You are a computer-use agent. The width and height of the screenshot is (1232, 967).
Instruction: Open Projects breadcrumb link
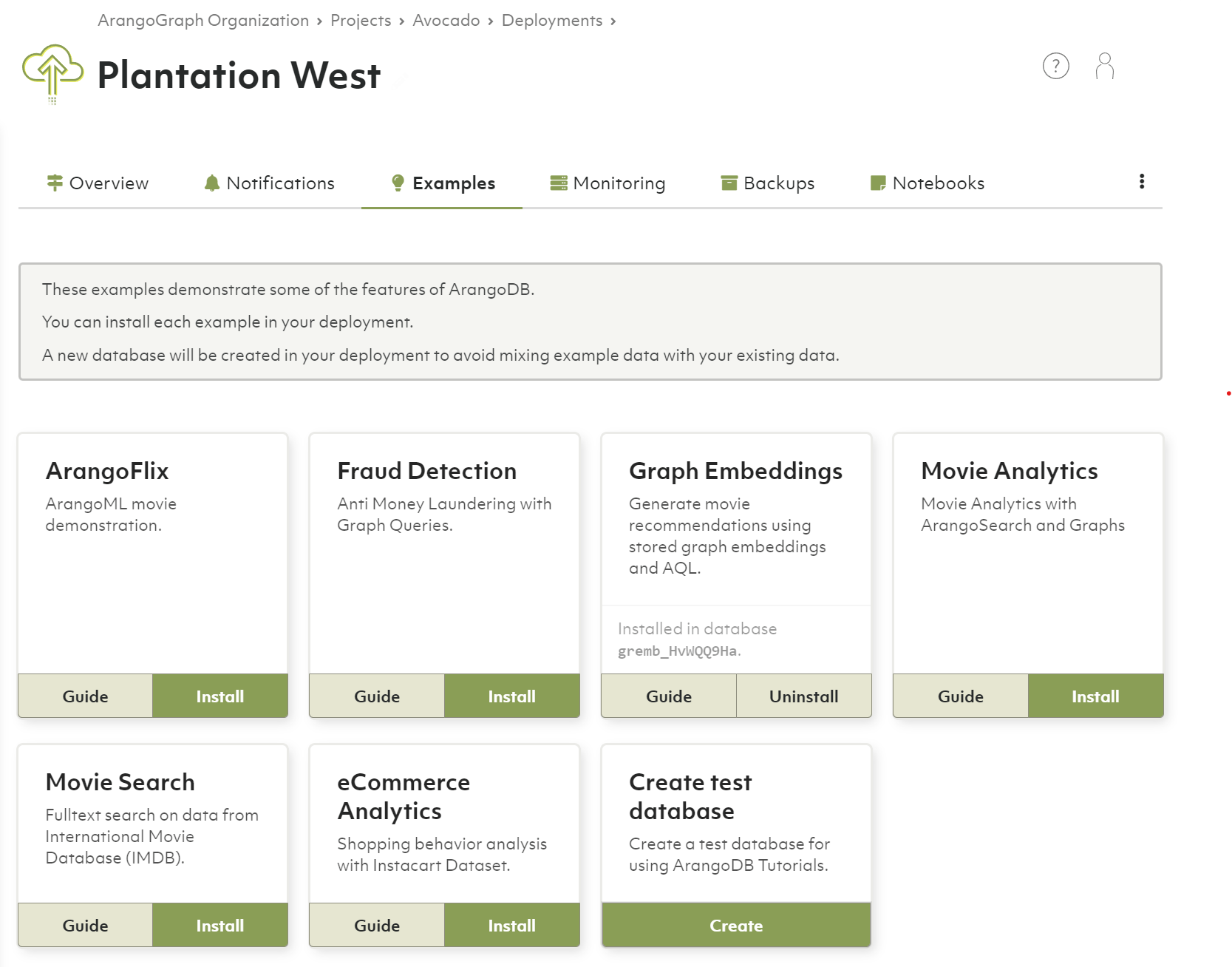tap(361, 21)
